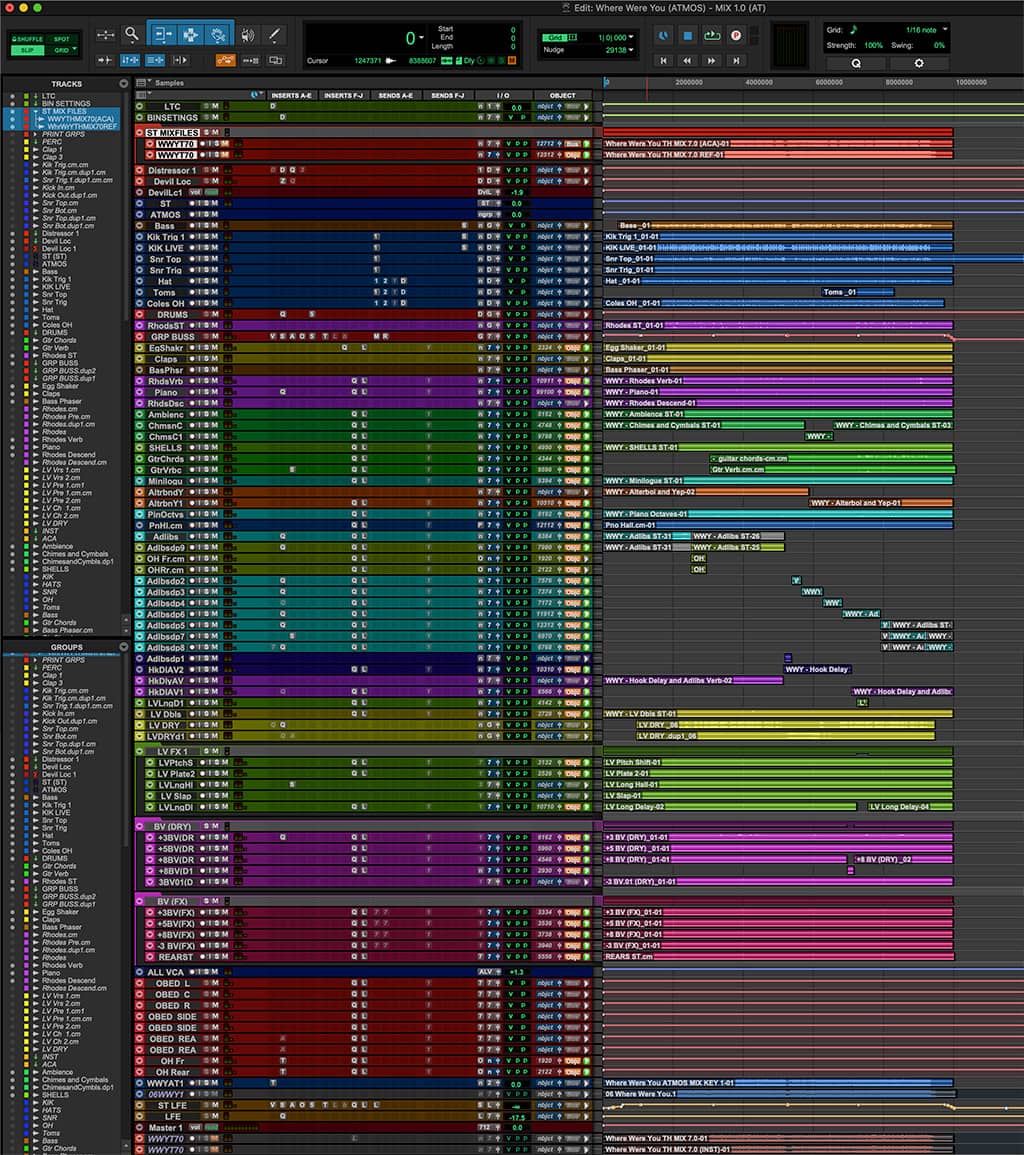Click the SENDS A-E column header
Image resolution: width=1024 pixels, height=1155 pixels.
(x=396, y=95)
